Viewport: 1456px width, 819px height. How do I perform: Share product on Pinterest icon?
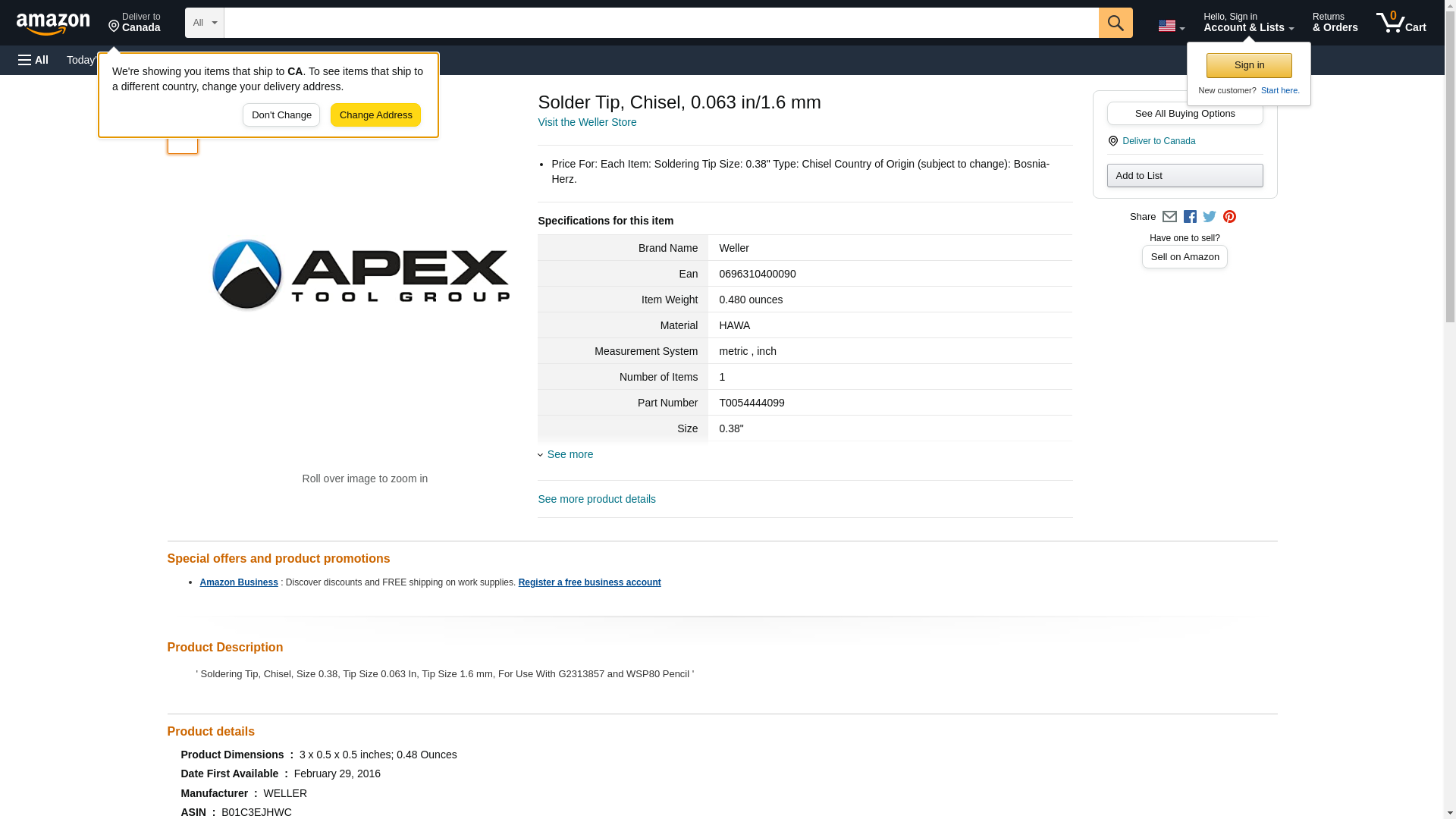point(1229,217)
